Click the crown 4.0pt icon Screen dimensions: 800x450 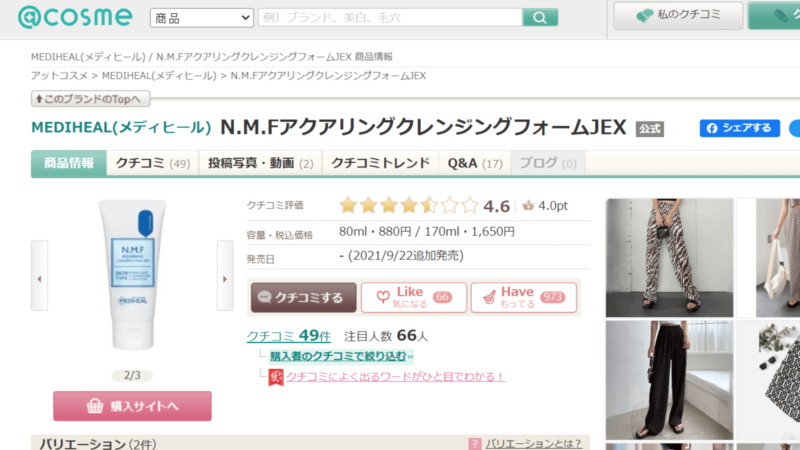528,206
